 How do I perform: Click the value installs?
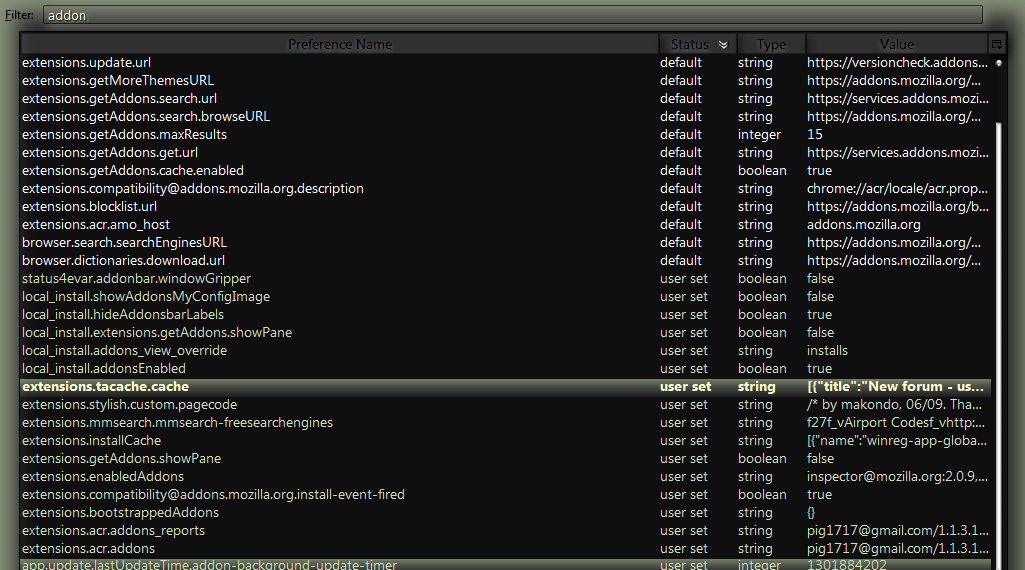(x=827, y=350)
